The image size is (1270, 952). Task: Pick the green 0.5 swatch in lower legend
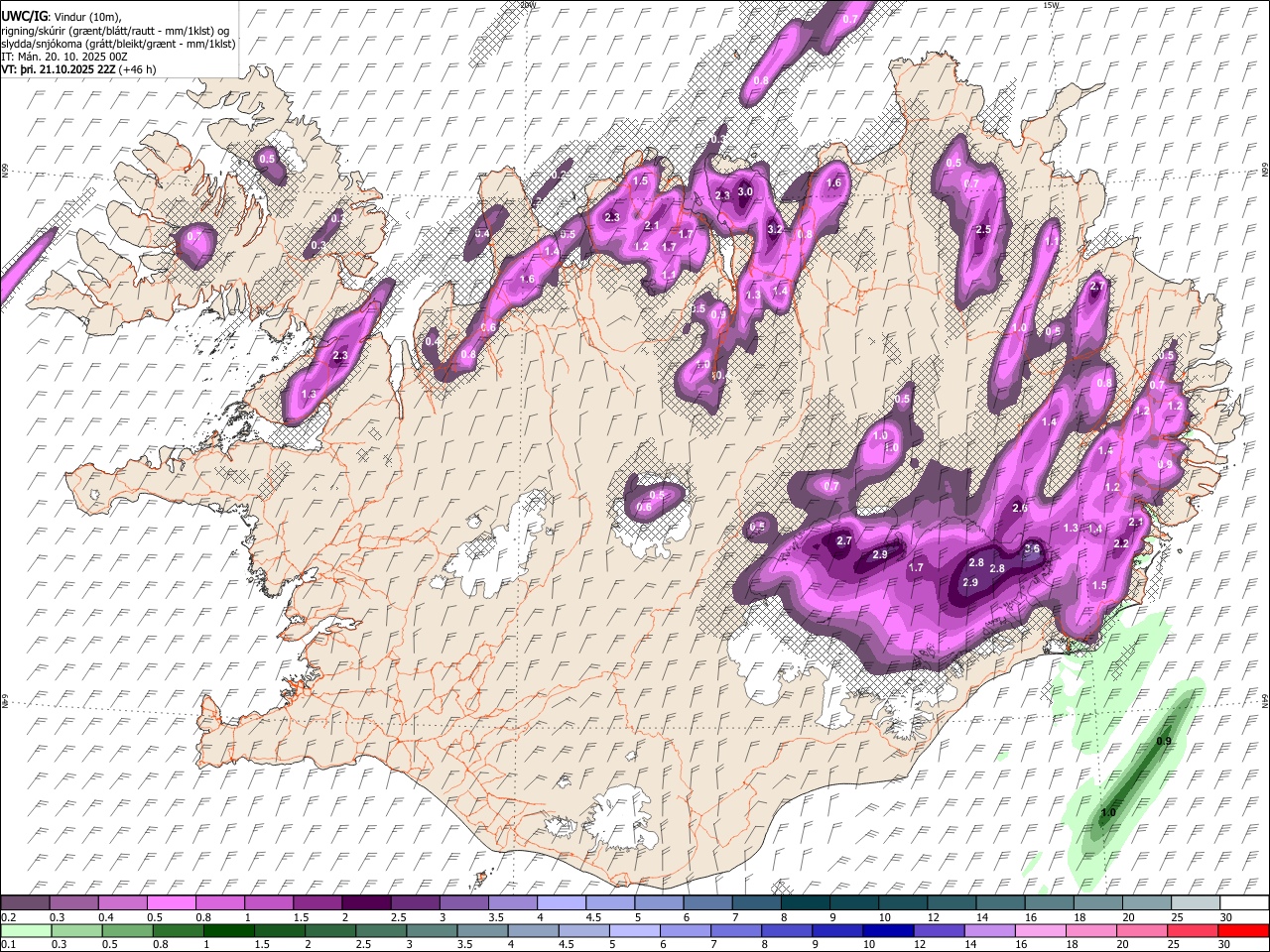pyautogui.click(x=126, y=930)
